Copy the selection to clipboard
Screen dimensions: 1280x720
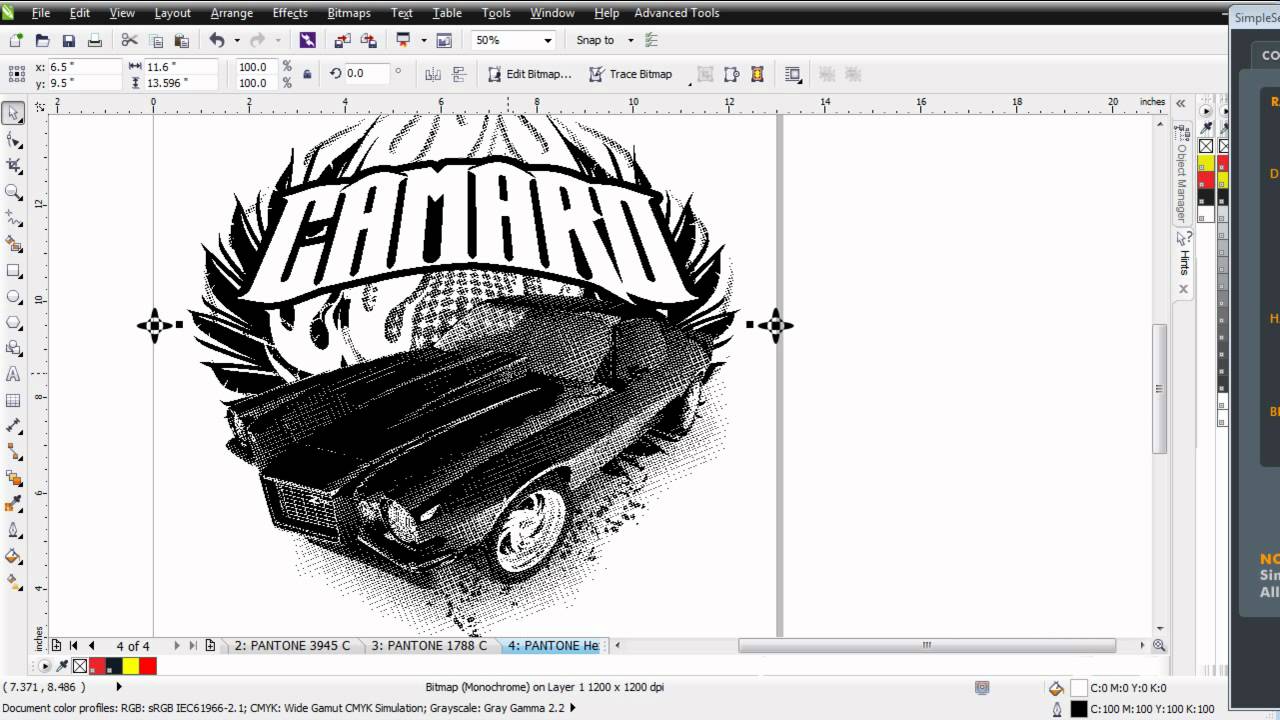click(155, 40)
